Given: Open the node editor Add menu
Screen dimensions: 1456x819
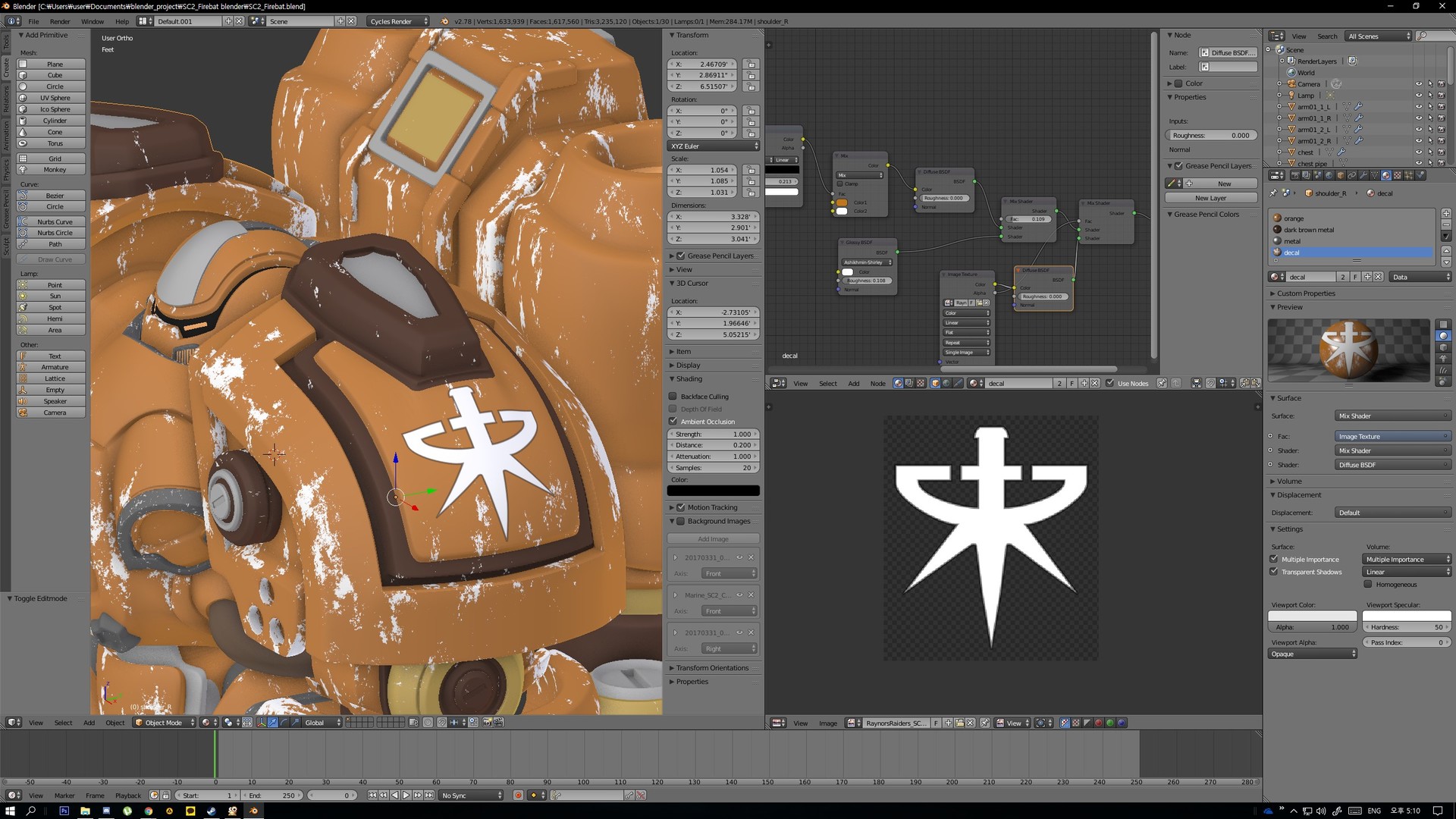Looking at the screenshot, I should 853,384.
